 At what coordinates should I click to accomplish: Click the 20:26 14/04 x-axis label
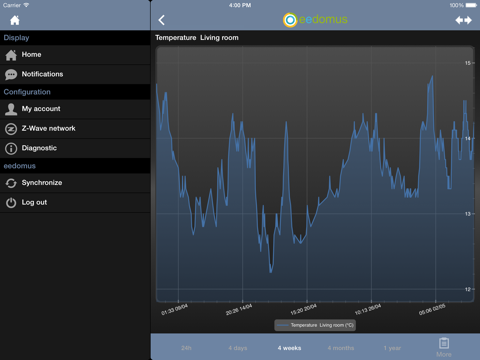pos(239,310)
